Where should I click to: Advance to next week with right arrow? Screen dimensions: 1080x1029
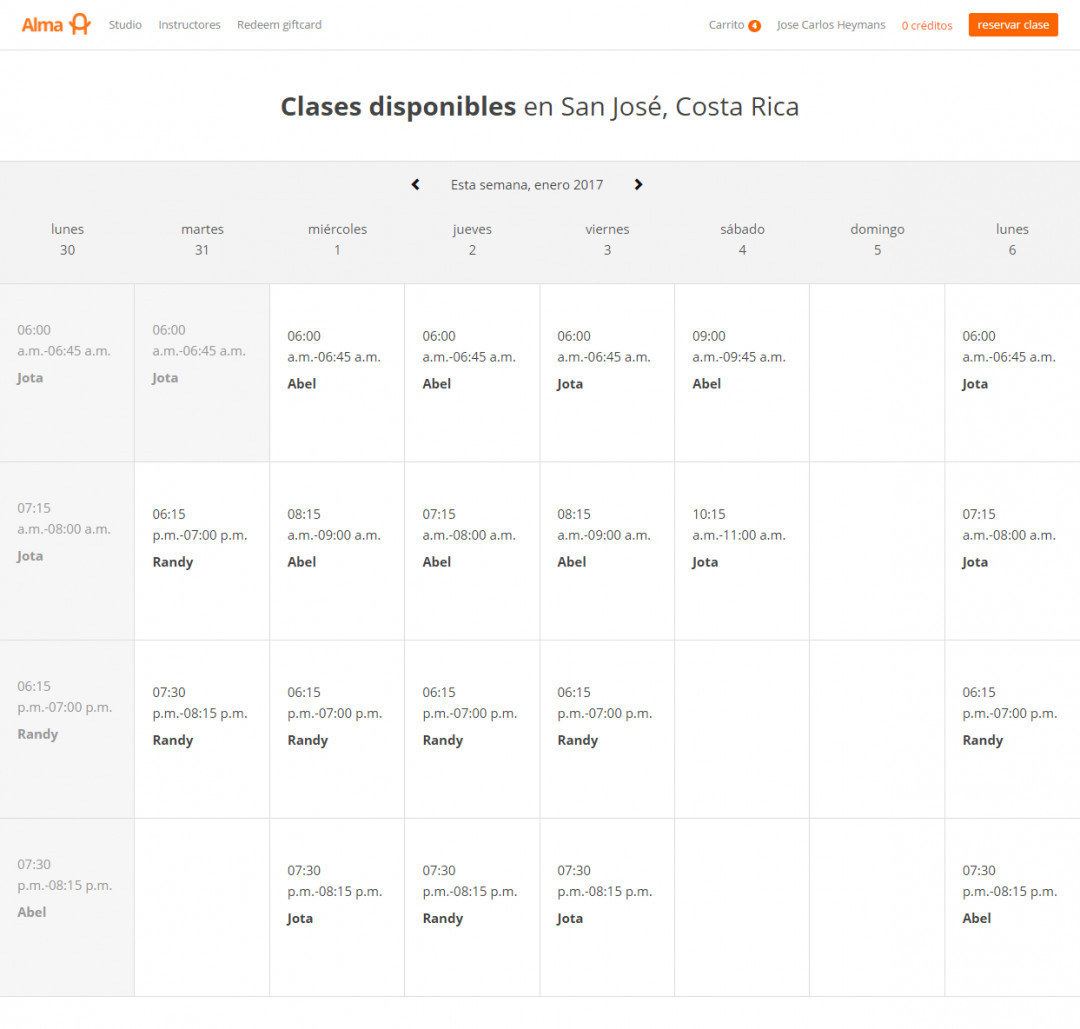pyautogui.click(x=638, y=185)
